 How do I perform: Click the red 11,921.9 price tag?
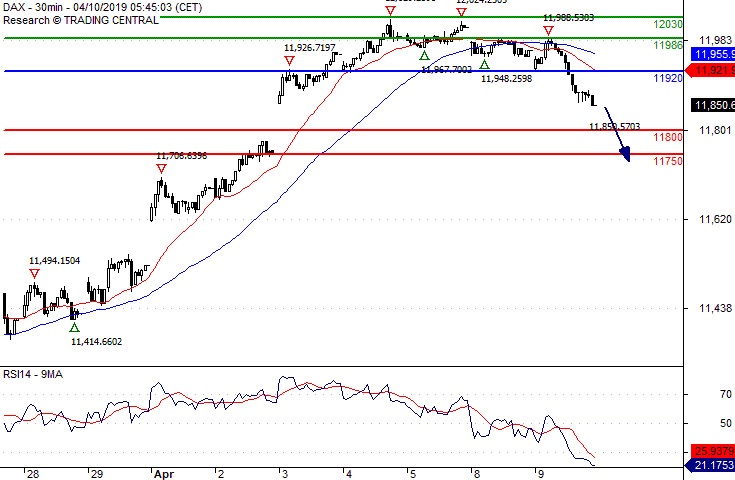[x=710, y=71]
